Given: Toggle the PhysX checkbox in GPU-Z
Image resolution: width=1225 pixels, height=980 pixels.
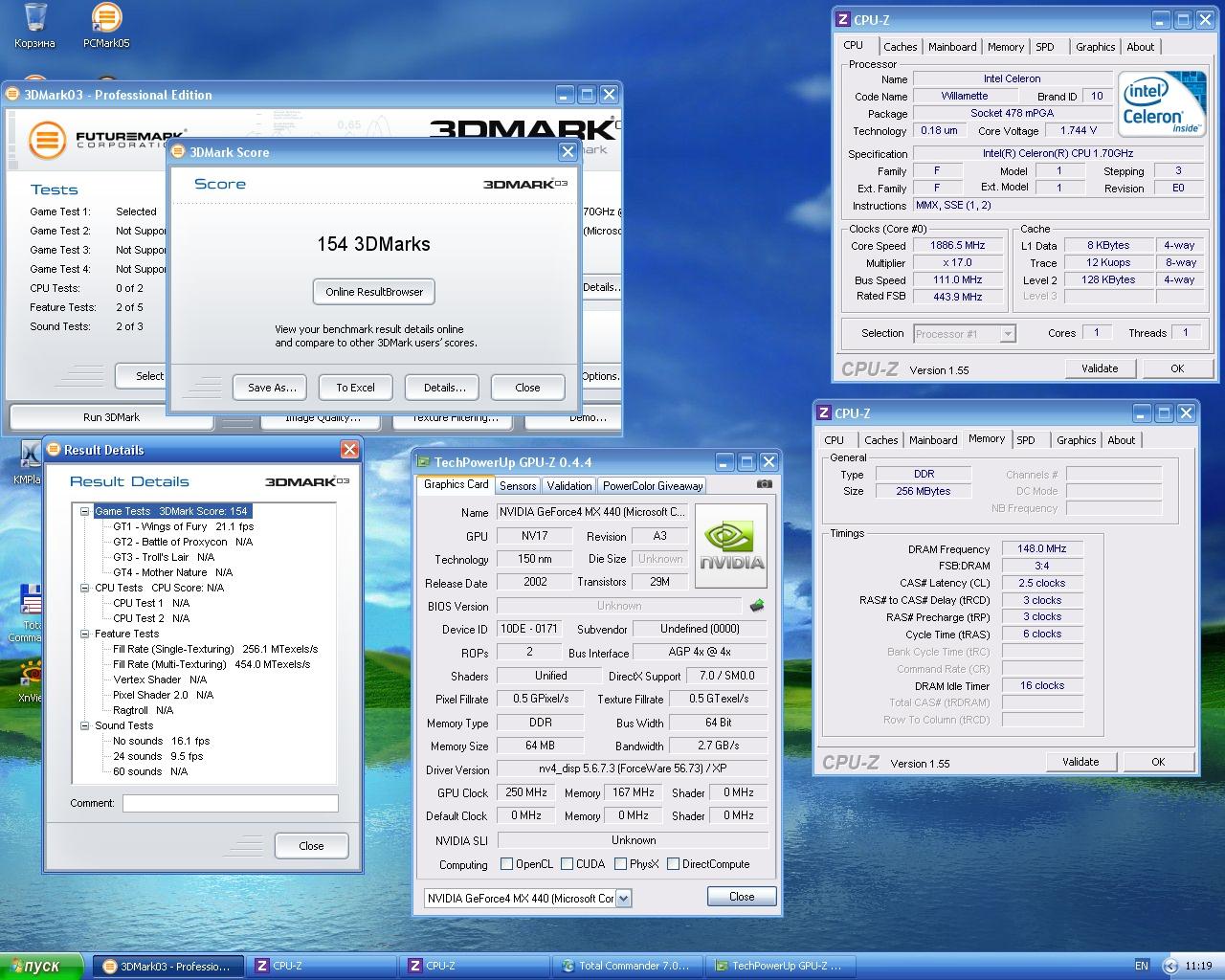Looking at the screenshot, I should (620, 864).
